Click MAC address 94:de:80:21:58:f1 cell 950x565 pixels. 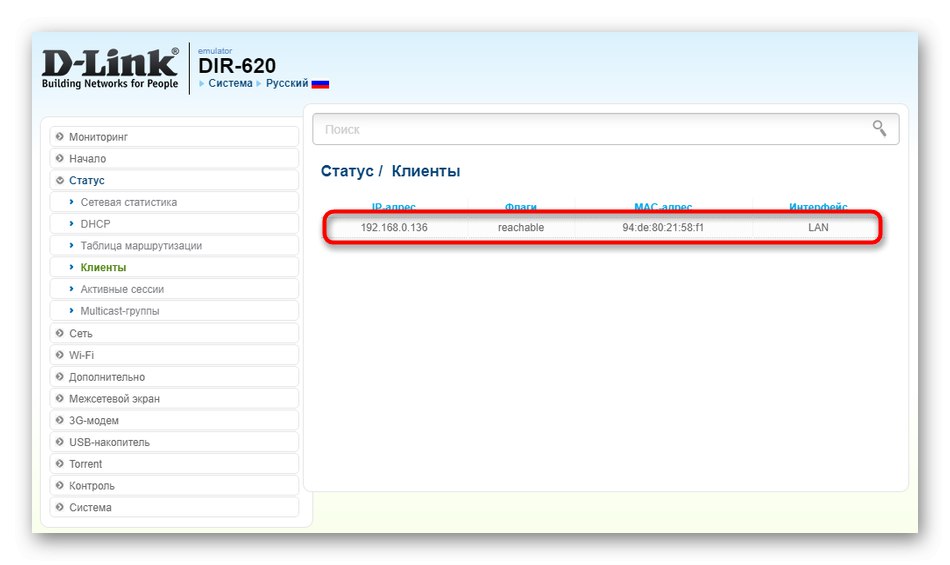click(x=663, y=228)
